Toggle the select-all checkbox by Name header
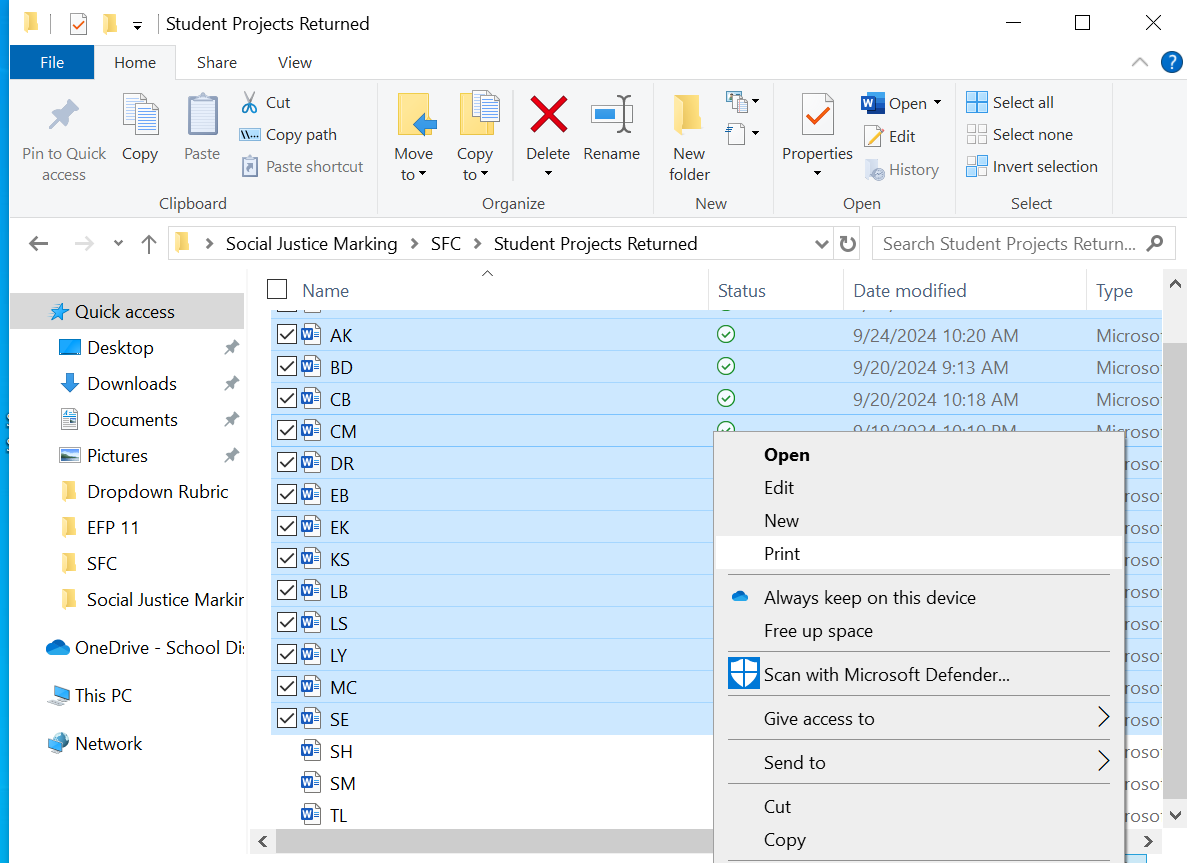This screenshot has height=863, width=1187. point(277,290)
